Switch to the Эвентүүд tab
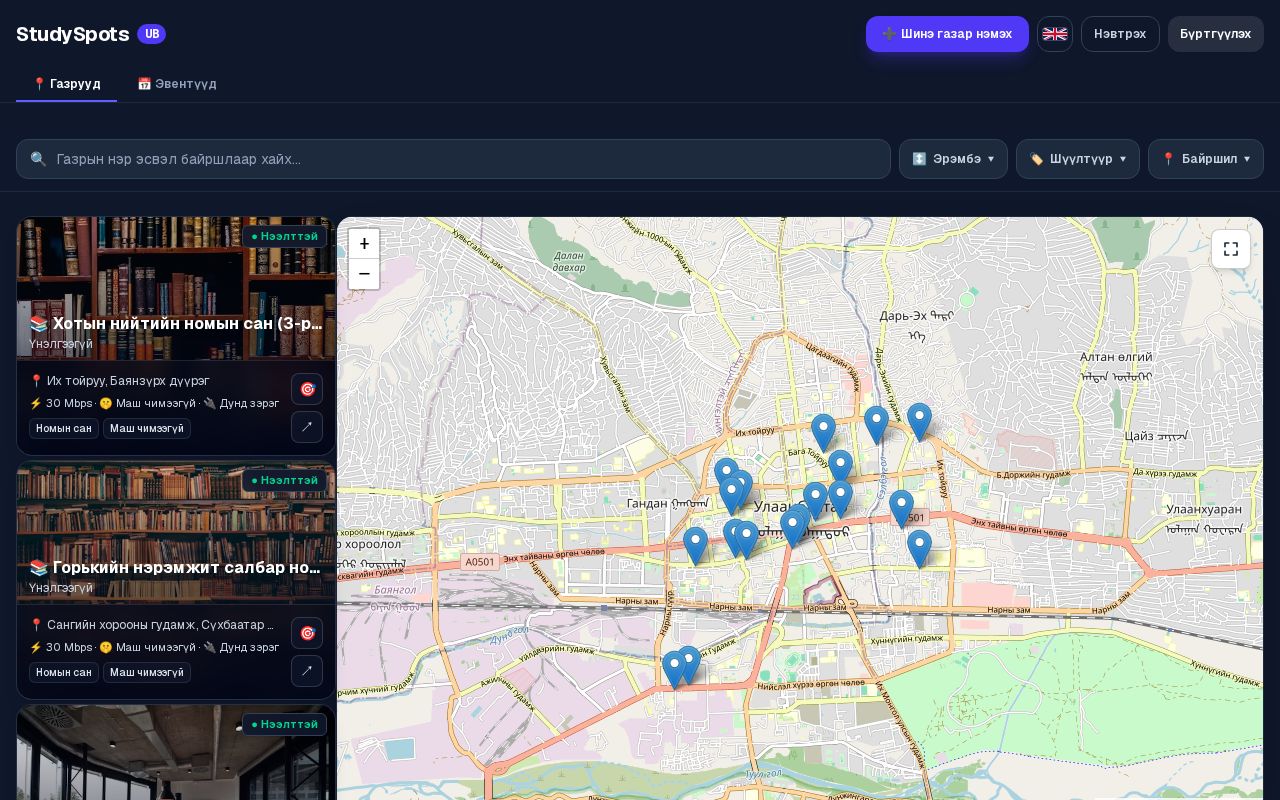Viewport: 1280px width, 800px height. (x=177, y=84)
